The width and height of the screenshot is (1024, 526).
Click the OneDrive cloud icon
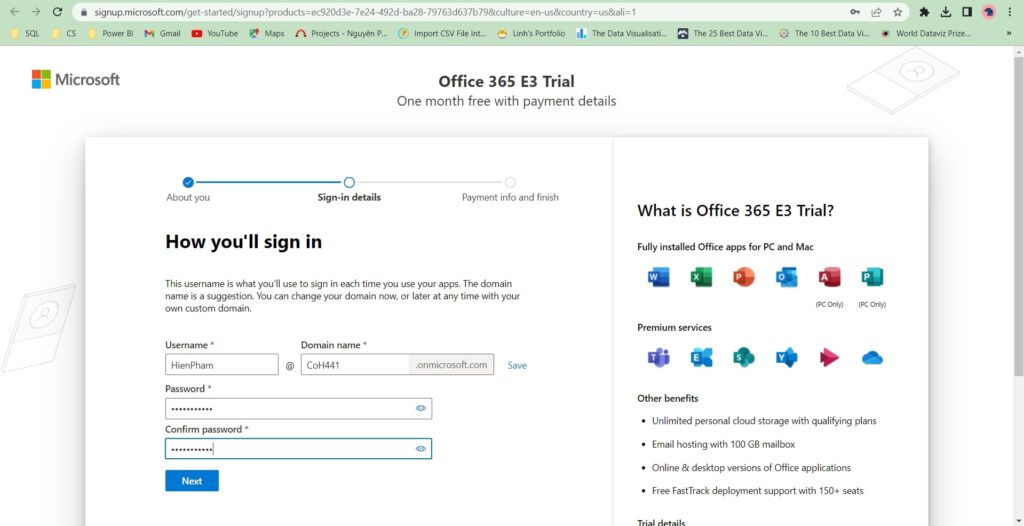pos(872,357)
